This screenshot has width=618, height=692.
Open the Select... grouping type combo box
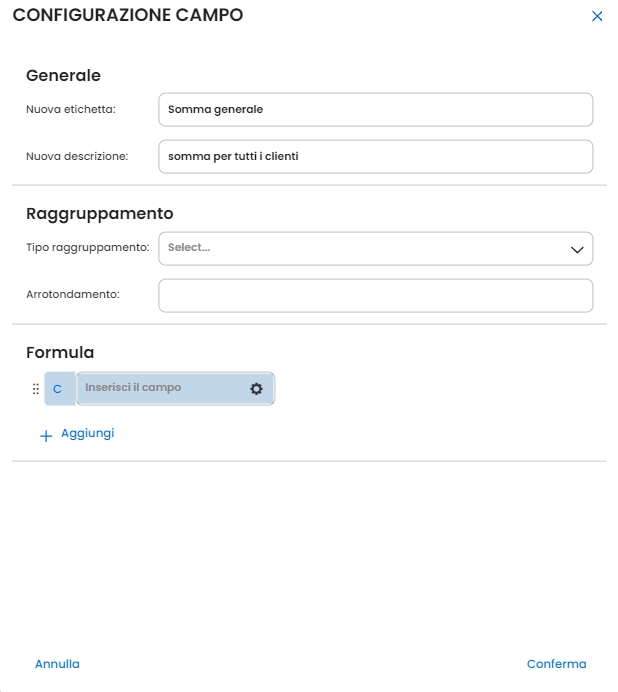pyautogui.click(x=360, y=248)
